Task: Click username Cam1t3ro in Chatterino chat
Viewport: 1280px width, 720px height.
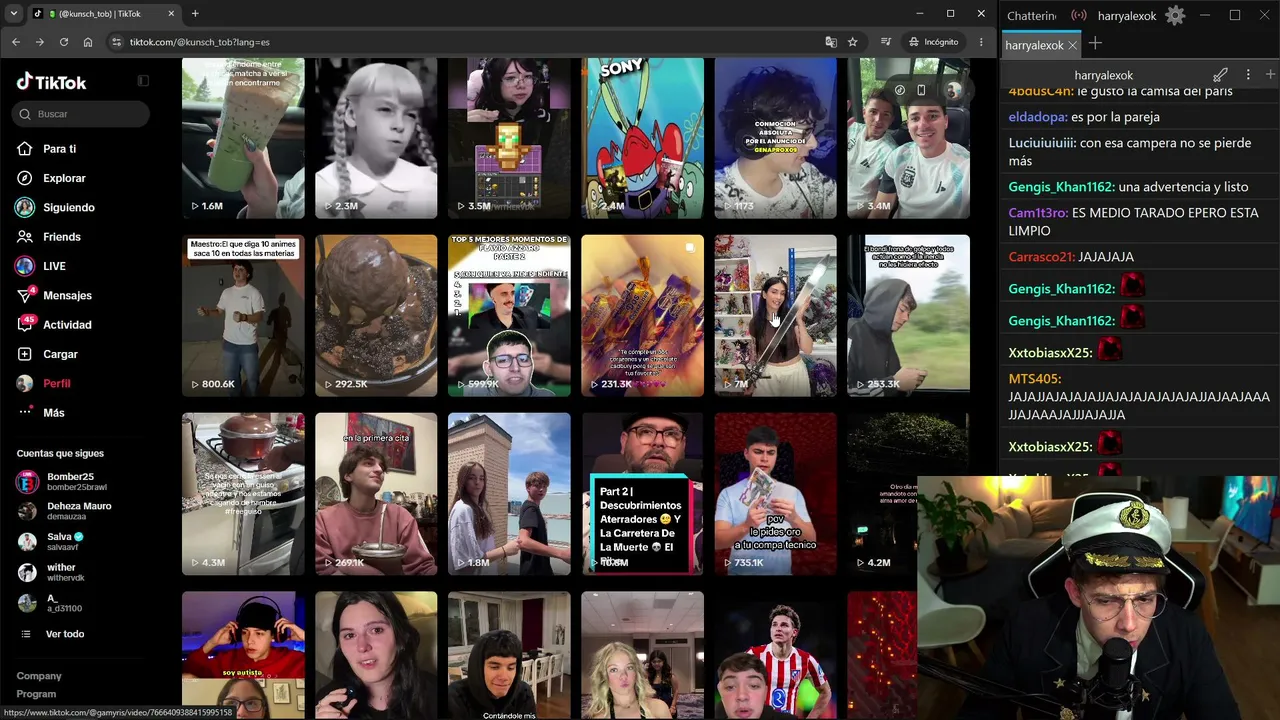Action: pyautogui.click(x=1038, y=213)
